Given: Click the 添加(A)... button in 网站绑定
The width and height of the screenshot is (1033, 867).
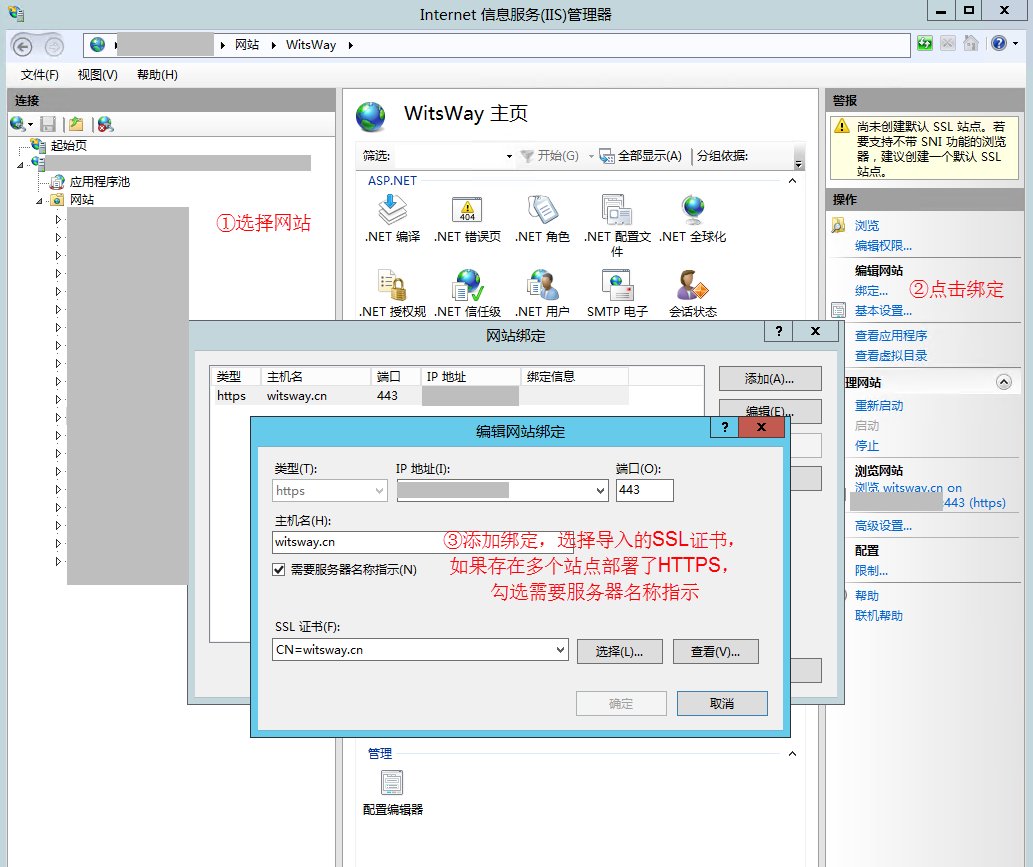Looking at the screenshot, I should tap(770, 379).
